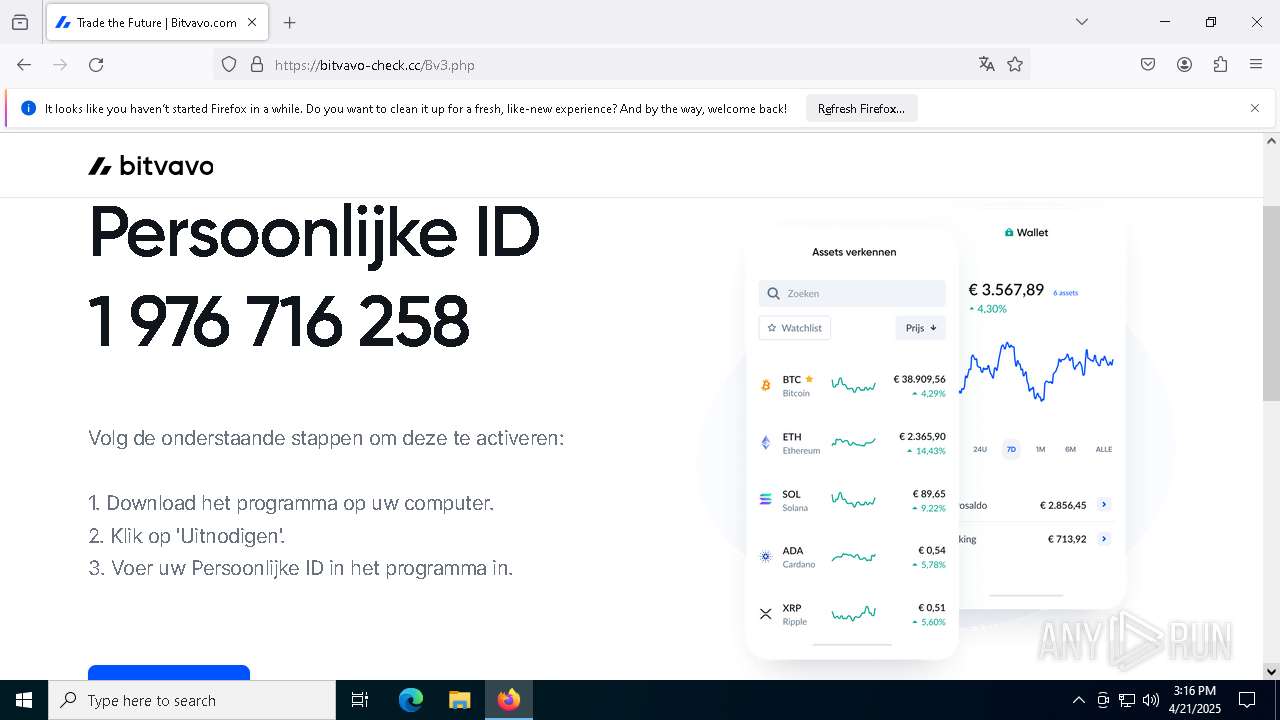Open the Windows Start menu
Viewport: 1280px width, 720px height.
click(x=24, y=700)
